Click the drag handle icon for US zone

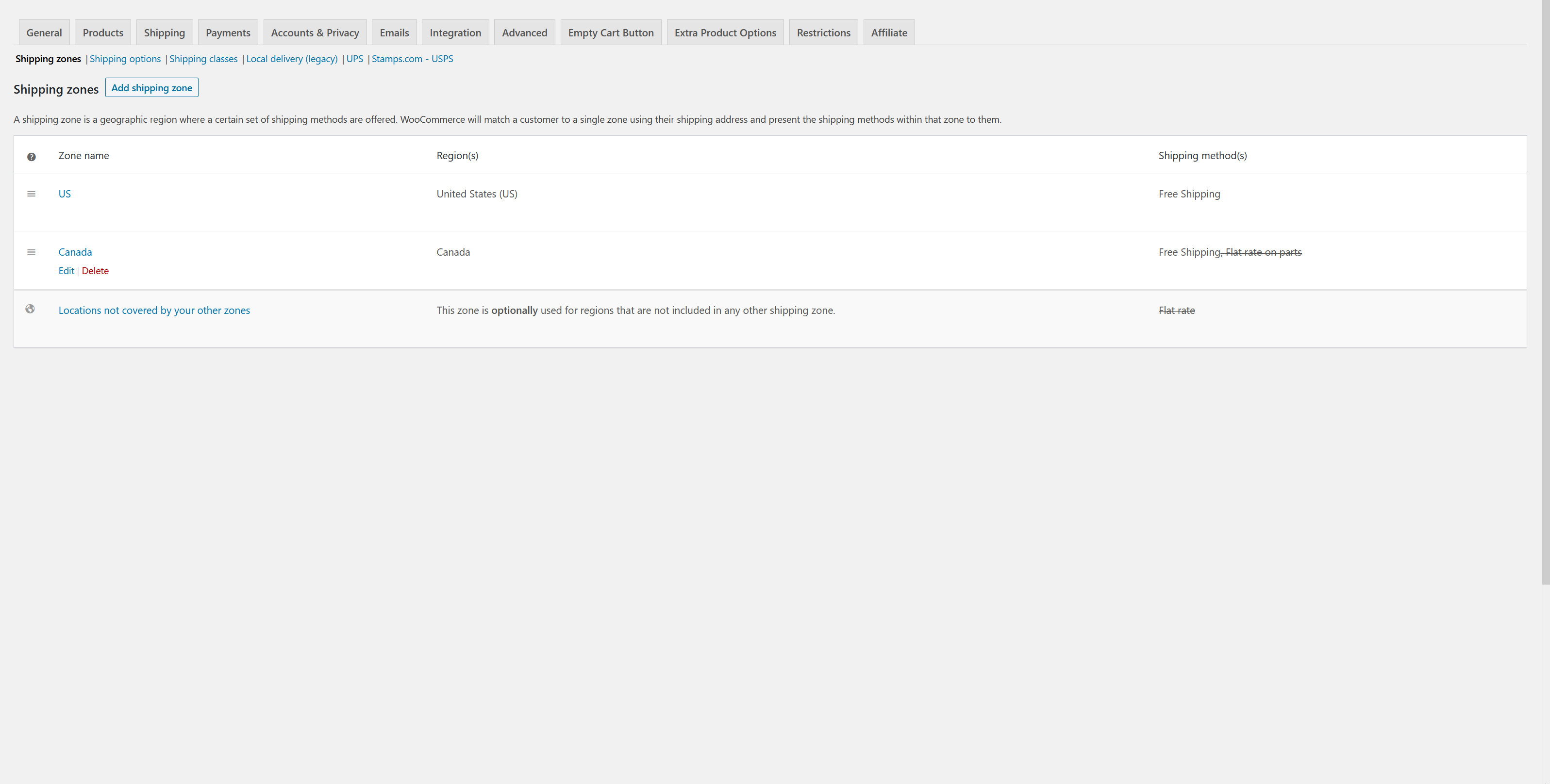[x=31, y=194]
